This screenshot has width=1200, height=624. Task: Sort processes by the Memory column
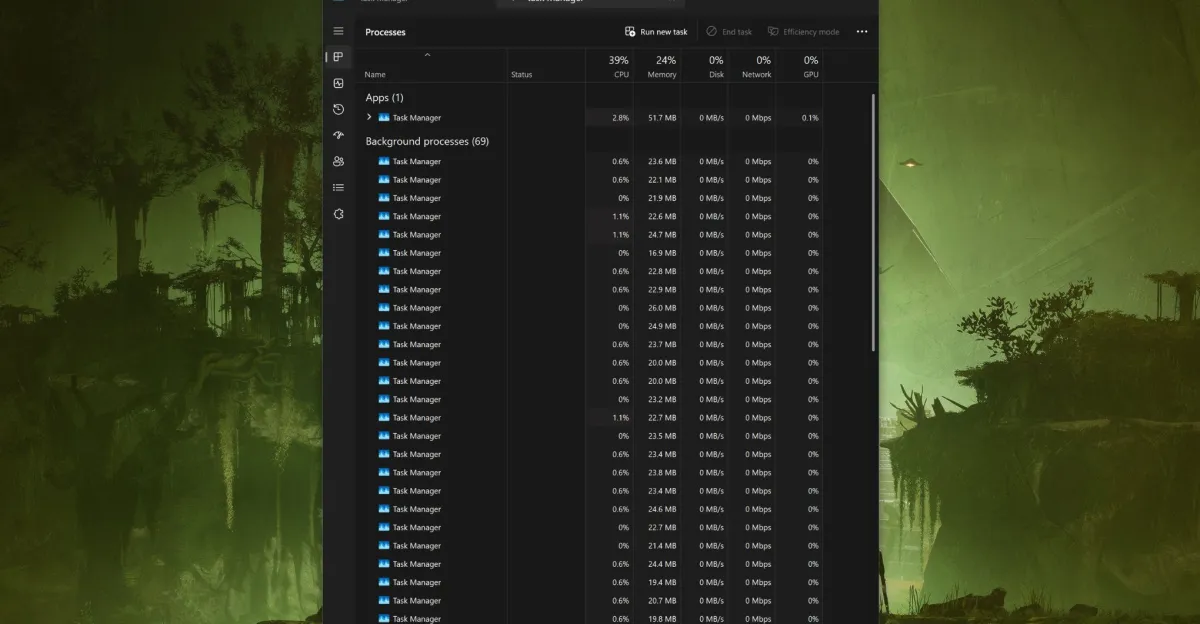point(660,67)
